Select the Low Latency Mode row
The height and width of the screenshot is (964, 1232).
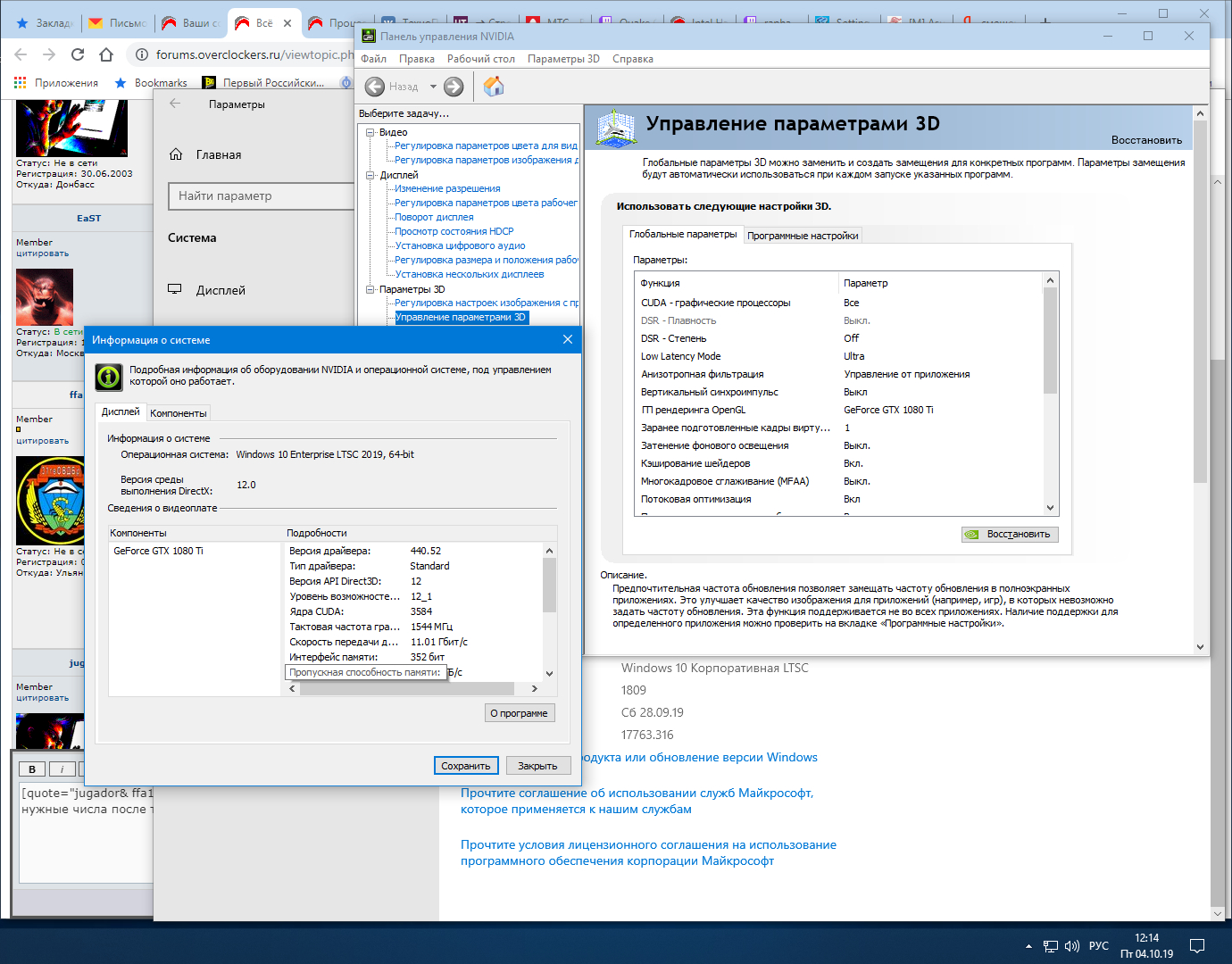839,356
